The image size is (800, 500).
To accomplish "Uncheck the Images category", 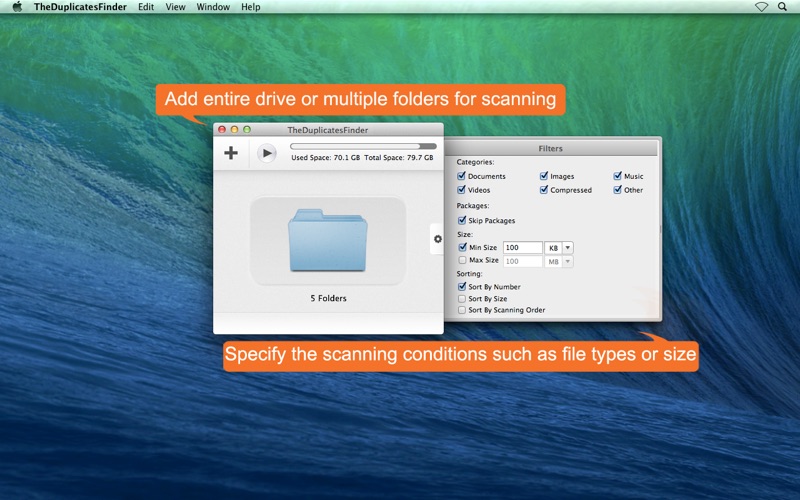I will coord(544,176).
